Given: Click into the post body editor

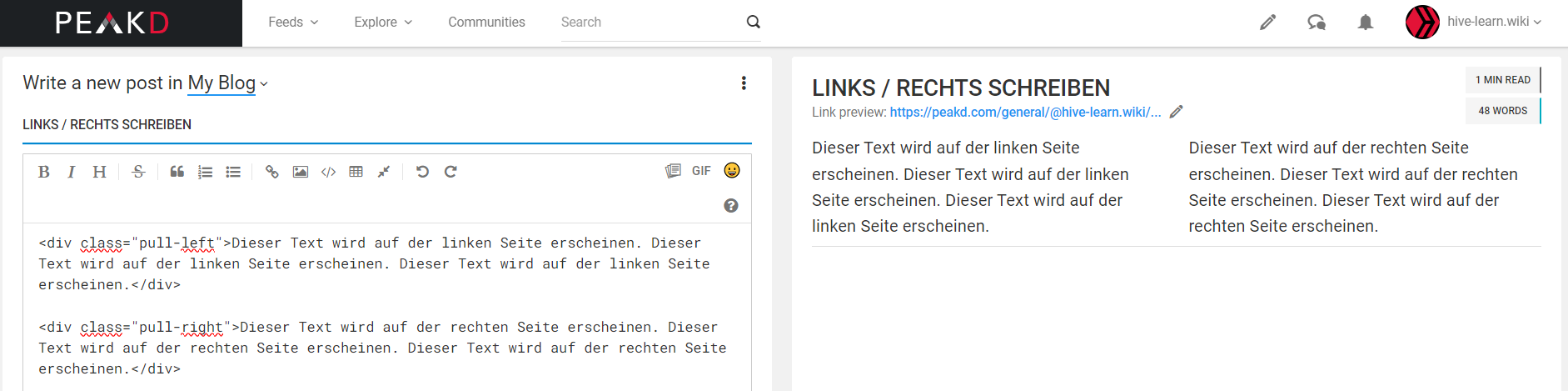Looking at the screenshot, I should pos(387,306).
